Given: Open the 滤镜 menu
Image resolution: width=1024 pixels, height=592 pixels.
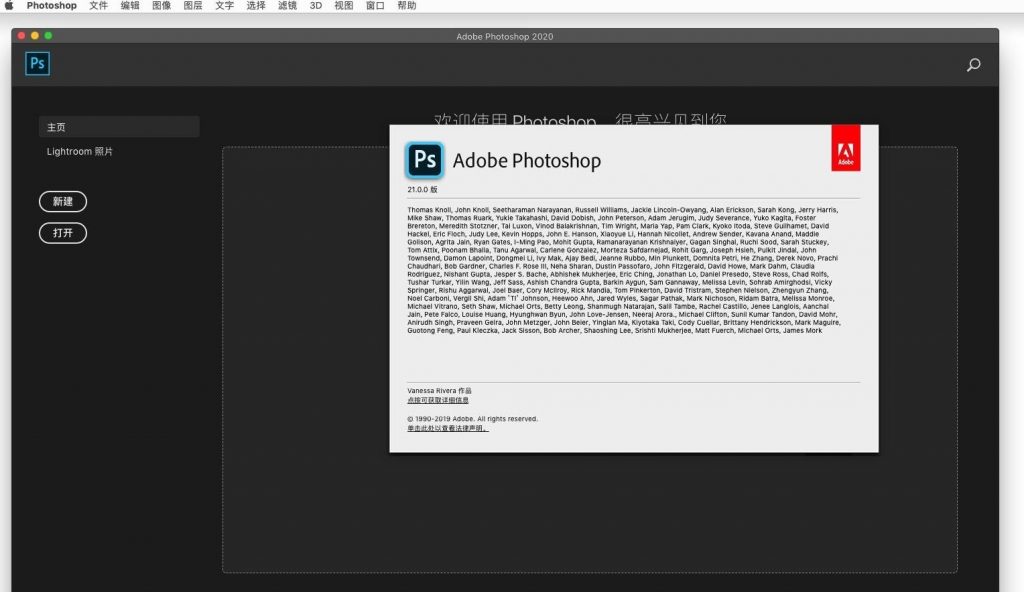Looking at the screenshot, I should click(x=287, y=5).
